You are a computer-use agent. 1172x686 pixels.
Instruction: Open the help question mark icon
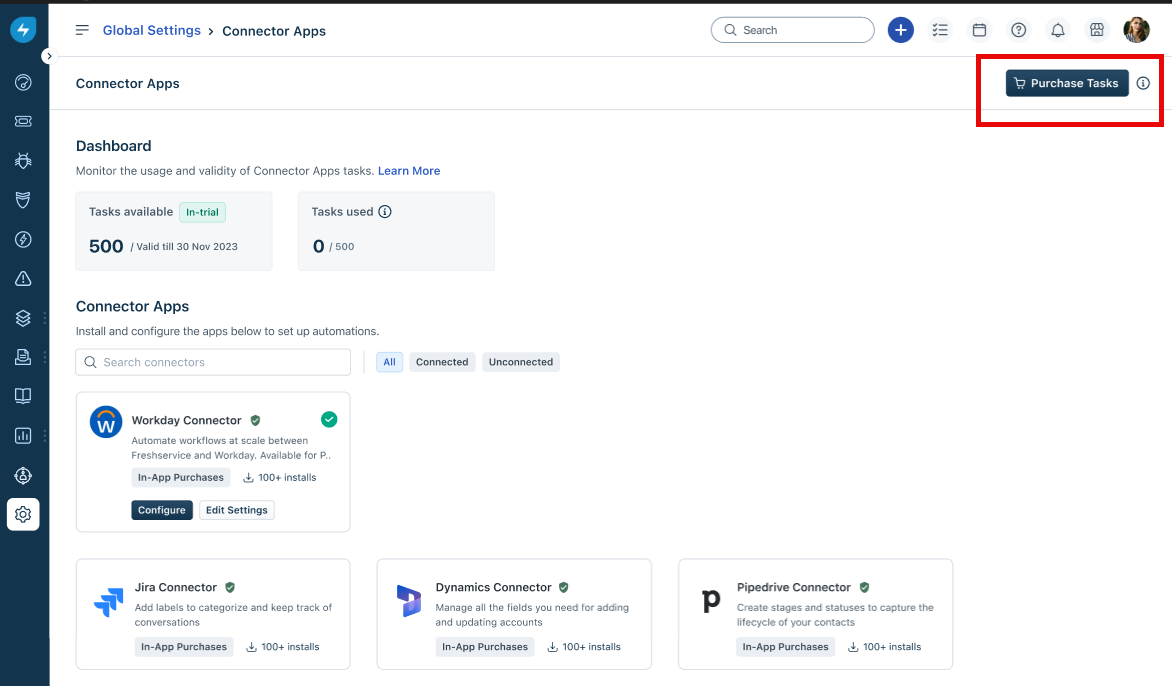click(x=1018, y=30)
